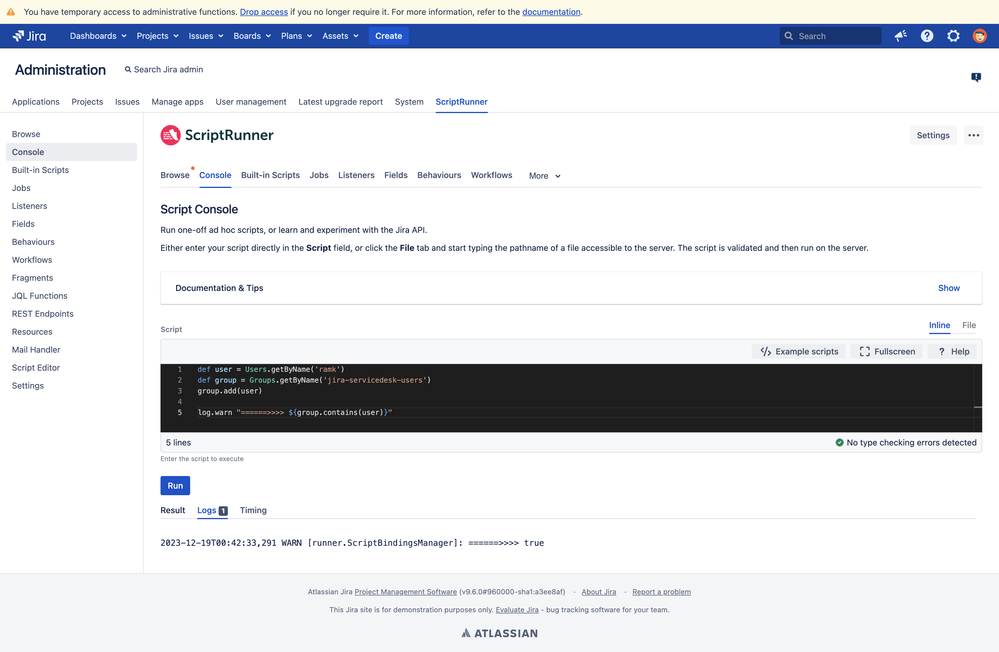Open the Applications admin tab
This screenshot has width=999, height=652.
click(x=36, y=102)
